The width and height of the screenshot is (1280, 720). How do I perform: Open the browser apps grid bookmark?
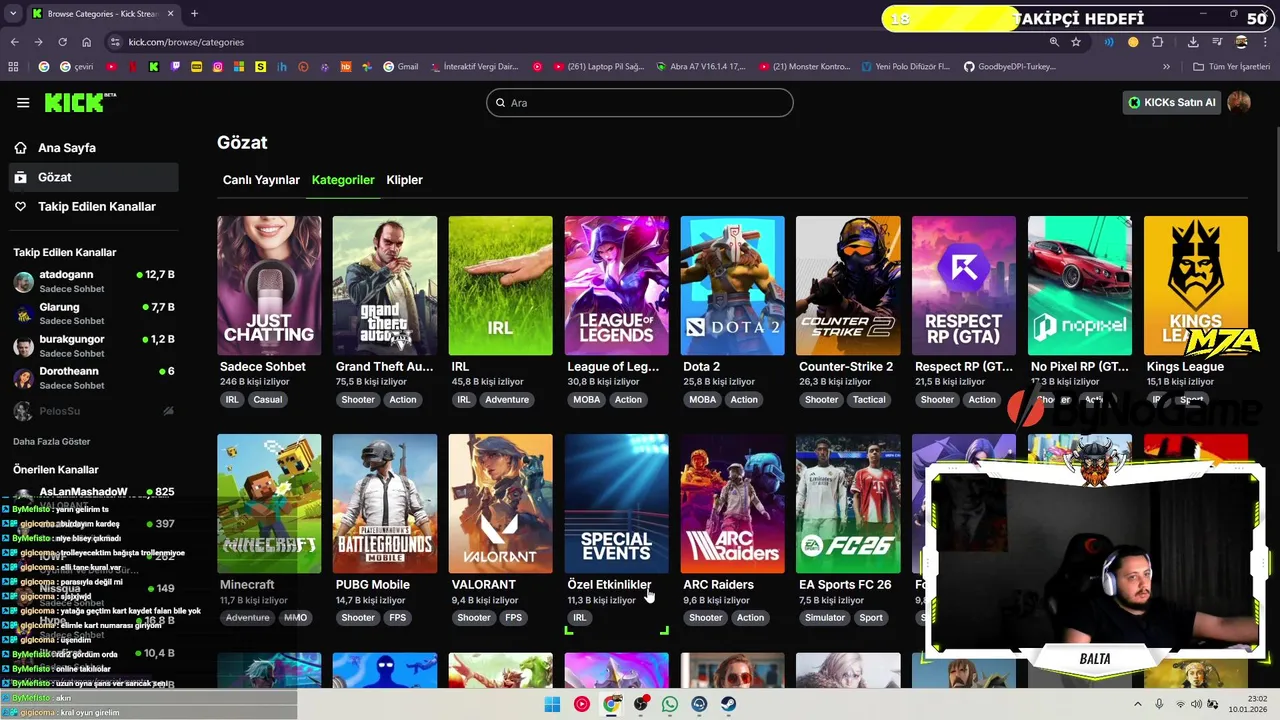pos(13,67)
